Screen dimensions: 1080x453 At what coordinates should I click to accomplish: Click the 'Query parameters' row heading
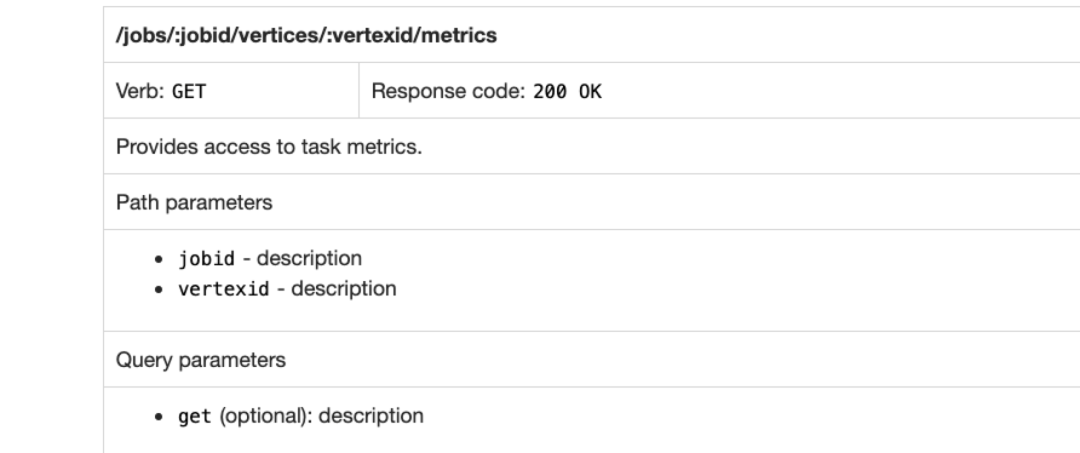[200, 360]
